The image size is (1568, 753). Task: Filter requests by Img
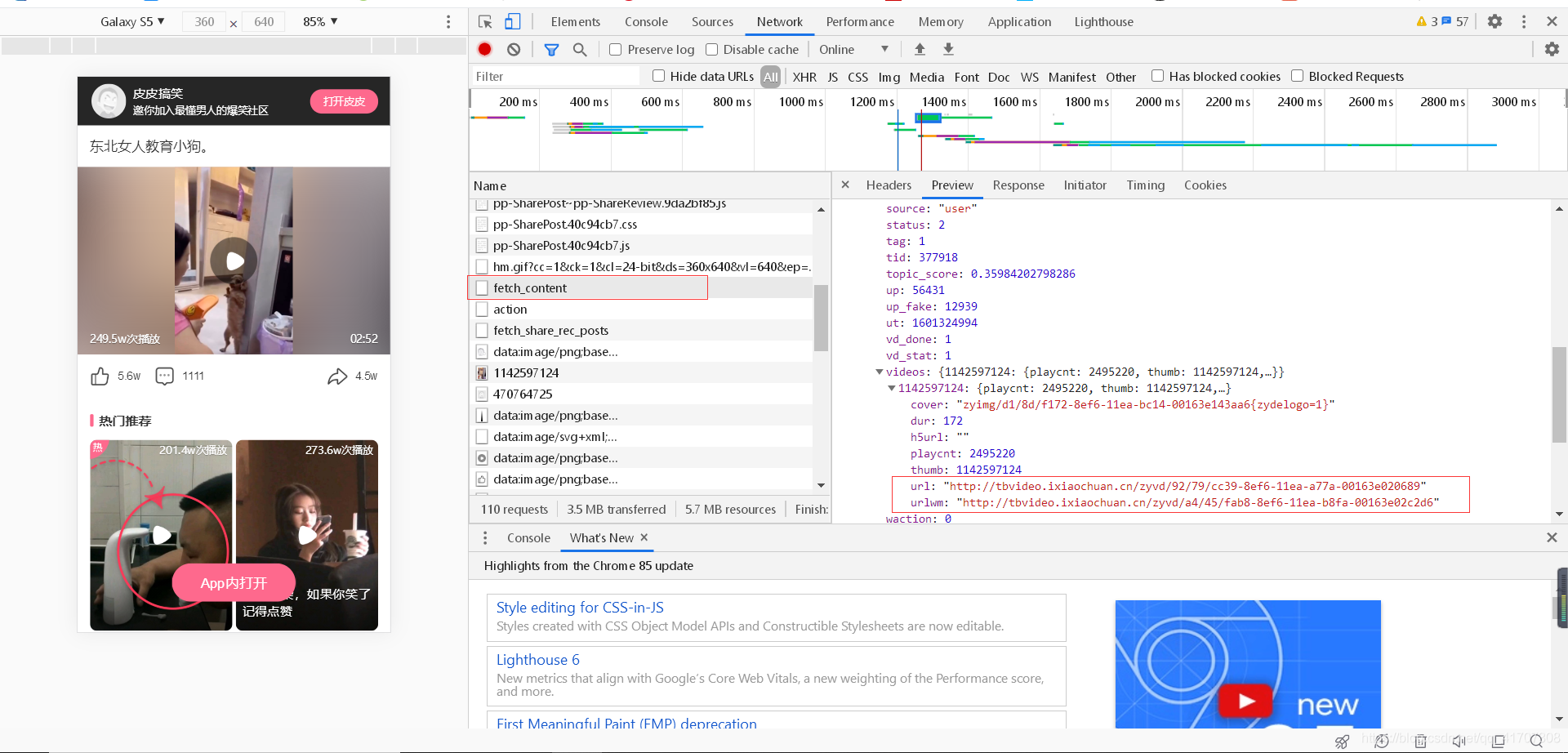pos(889,77)
